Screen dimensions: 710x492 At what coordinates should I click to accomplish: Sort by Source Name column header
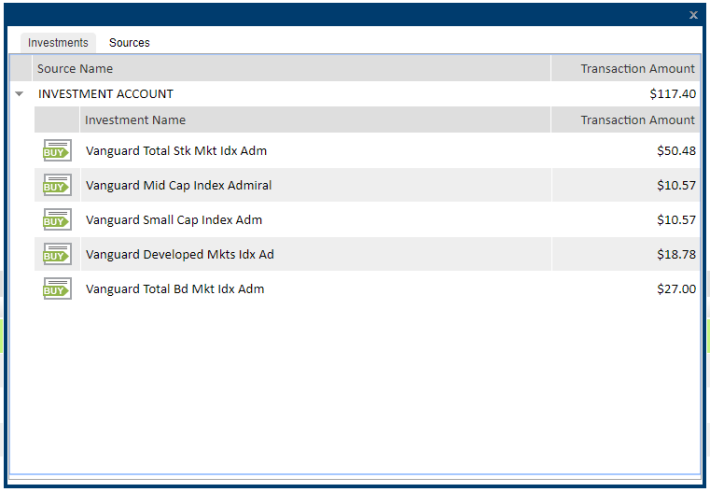[x=291, y=68]
